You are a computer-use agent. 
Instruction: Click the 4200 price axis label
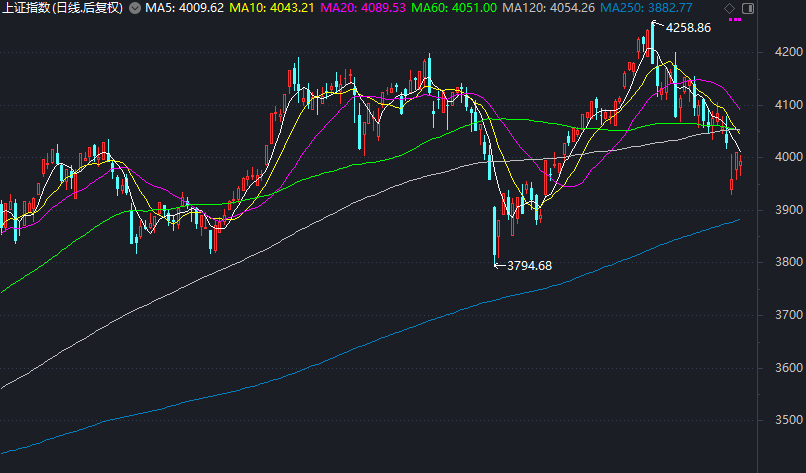click(x=789, y=52)
